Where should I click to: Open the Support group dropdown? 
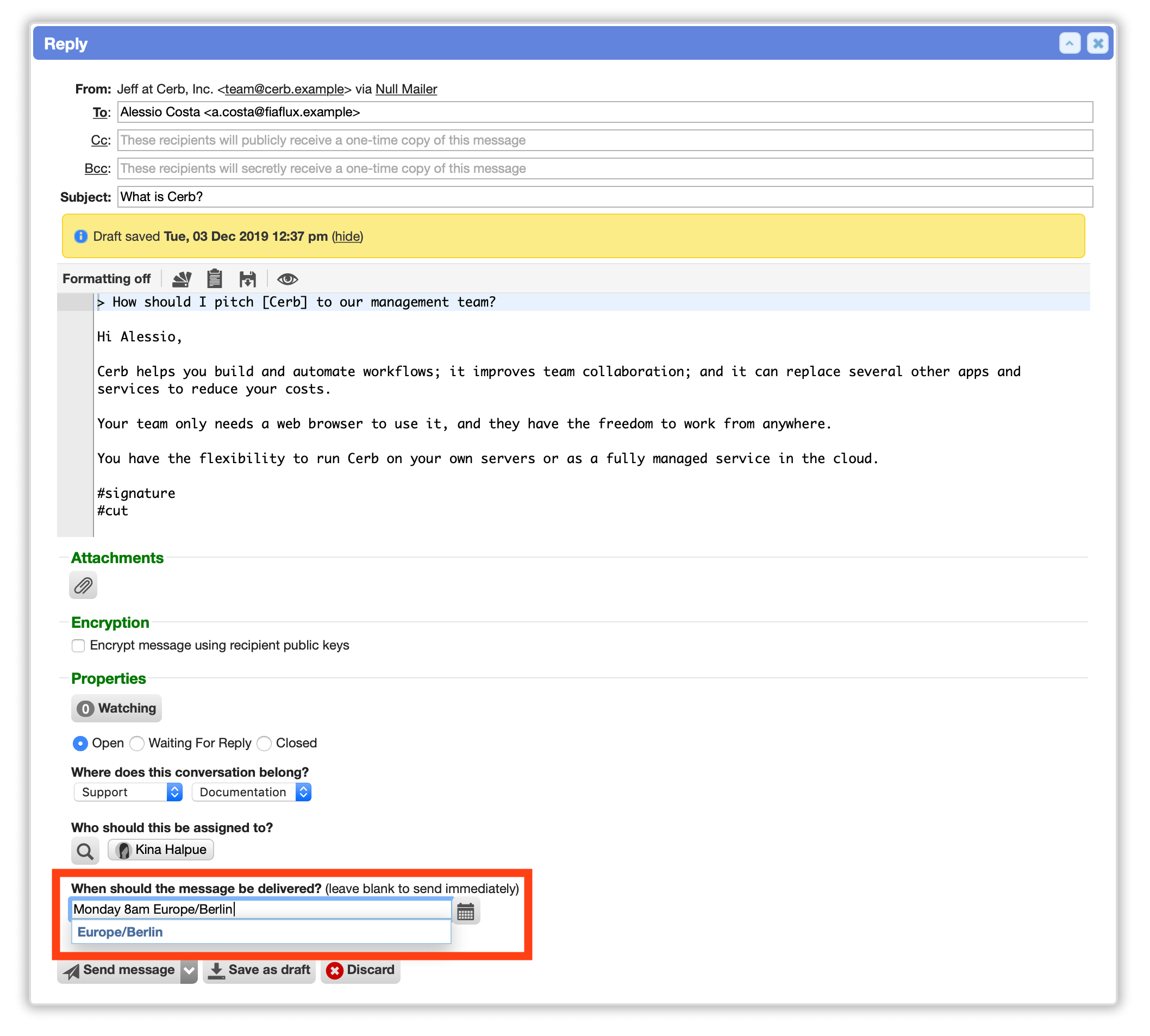click(128, 792)
